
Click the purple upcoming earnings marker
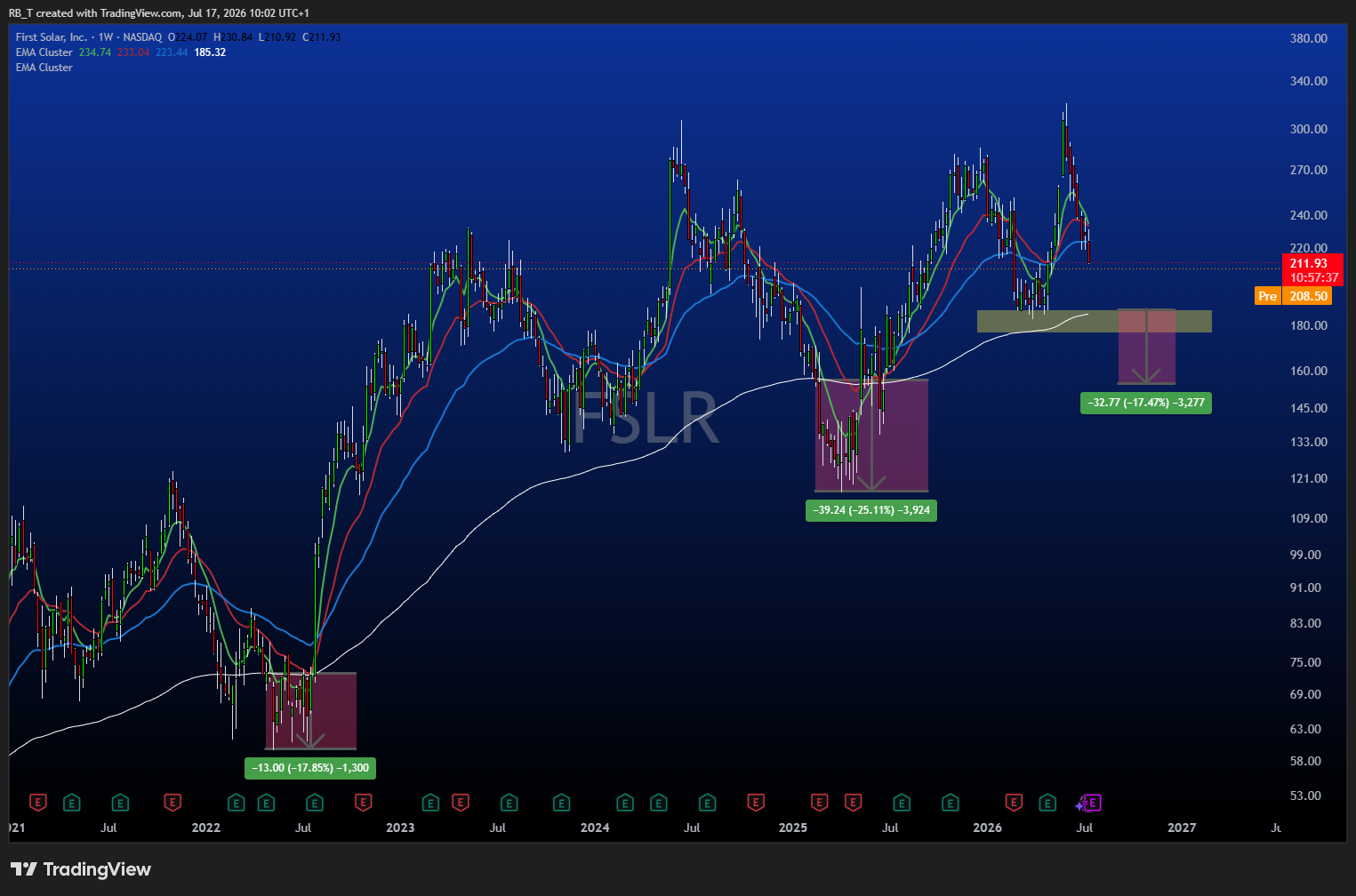point(1093,803)
